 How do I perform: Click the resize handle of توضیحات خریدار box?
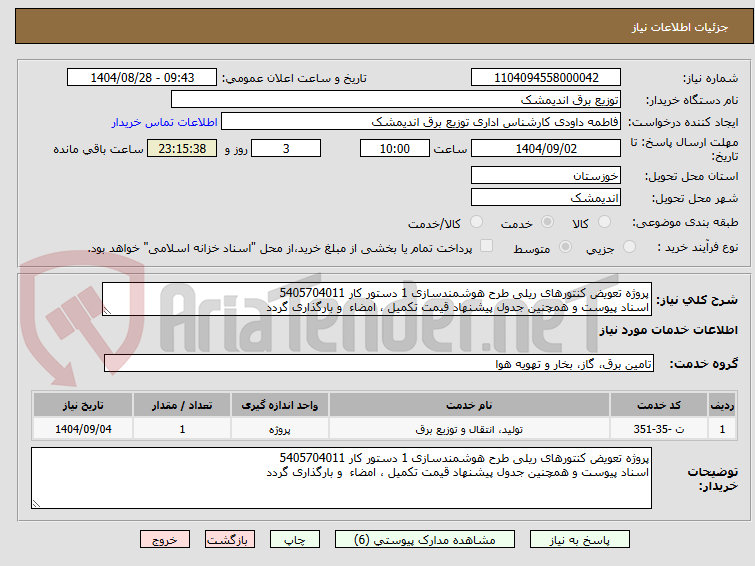tap(36, 503)
